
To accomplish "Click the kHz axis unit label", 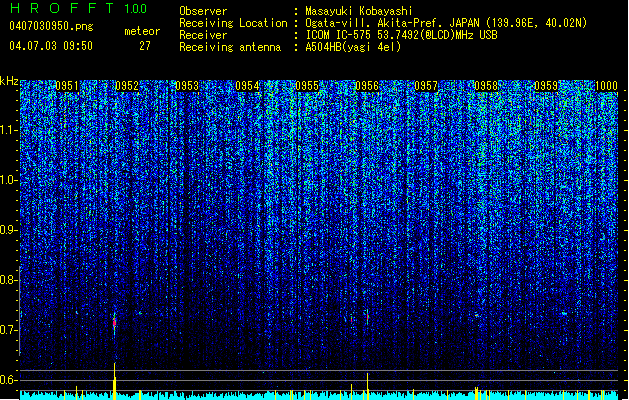I will click(9, 81).
